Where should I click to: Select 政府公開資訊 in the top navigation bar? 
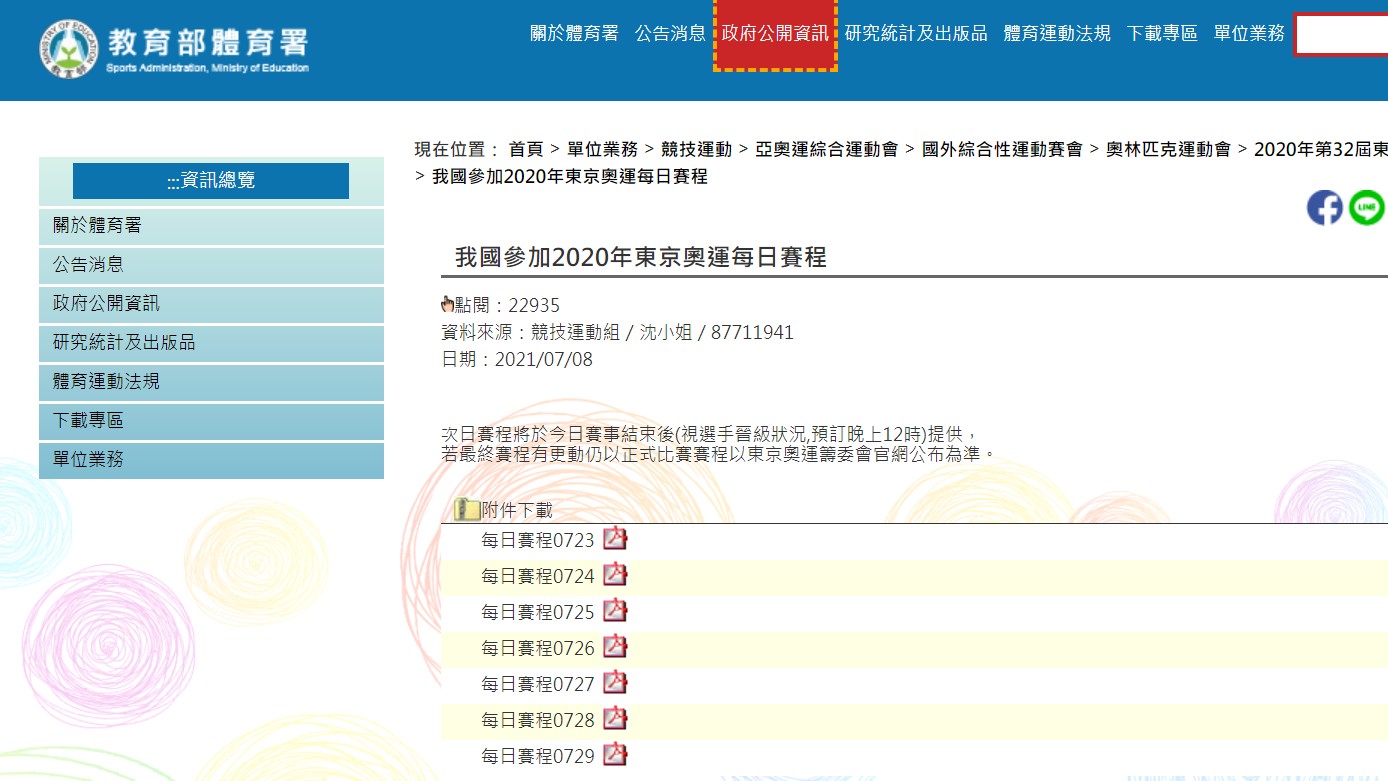[x=775, y=34]
